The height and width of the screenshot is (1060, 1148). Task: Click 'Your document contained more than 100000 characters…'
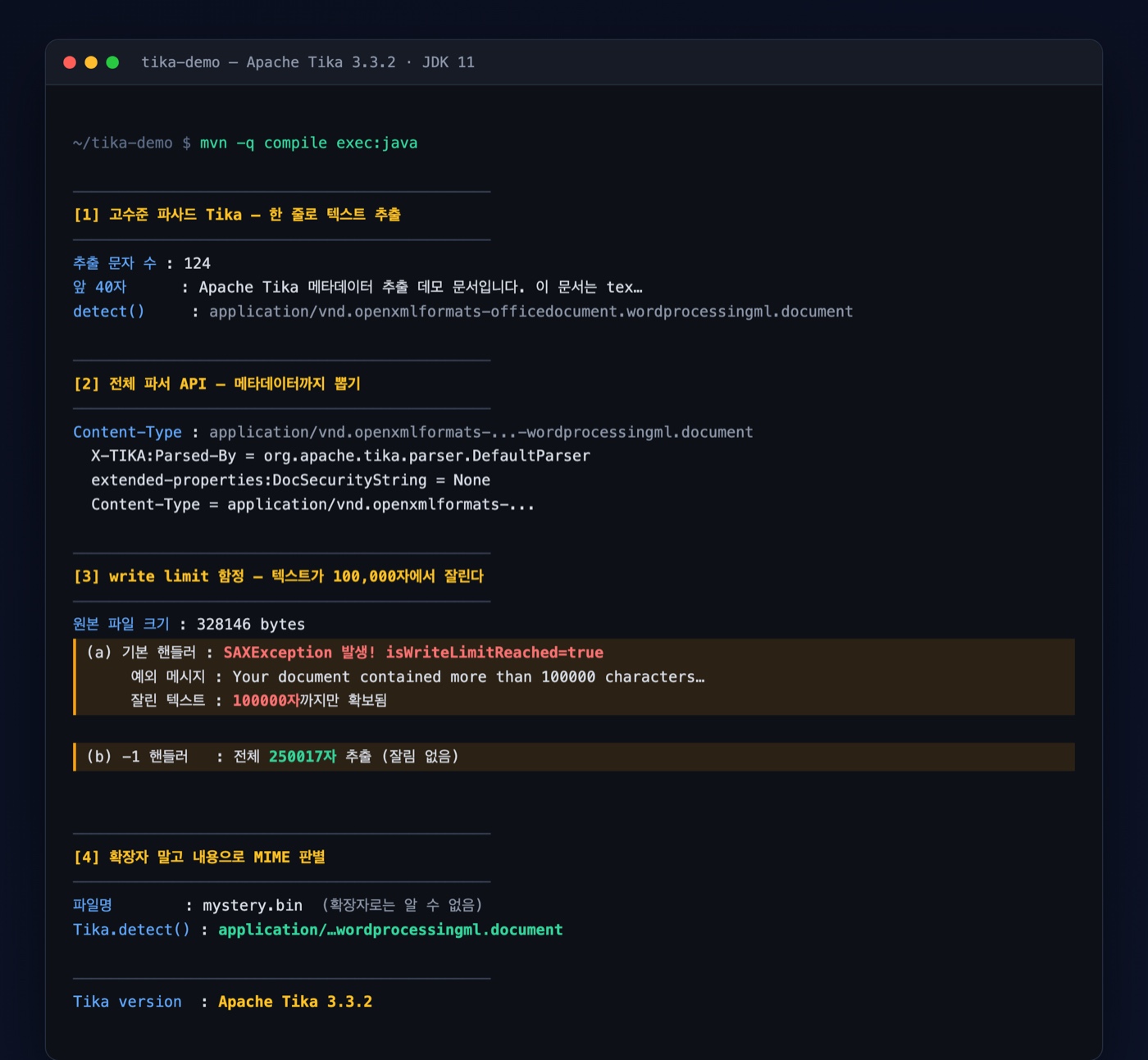tap(468, 677)
